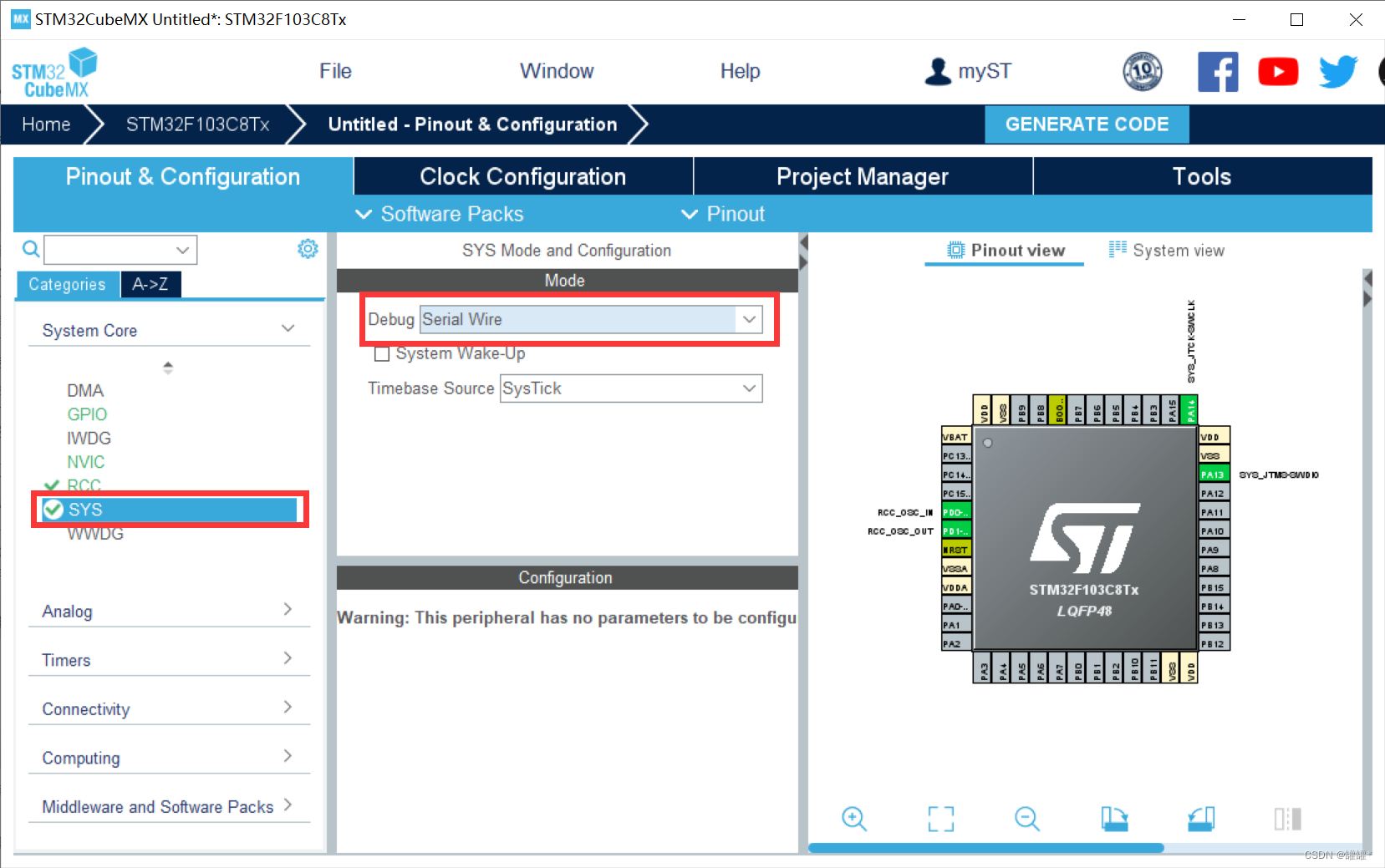Click the PB12 pin on chip
The width and height of the screenshot is (1385, 868).
(1214, 644)
